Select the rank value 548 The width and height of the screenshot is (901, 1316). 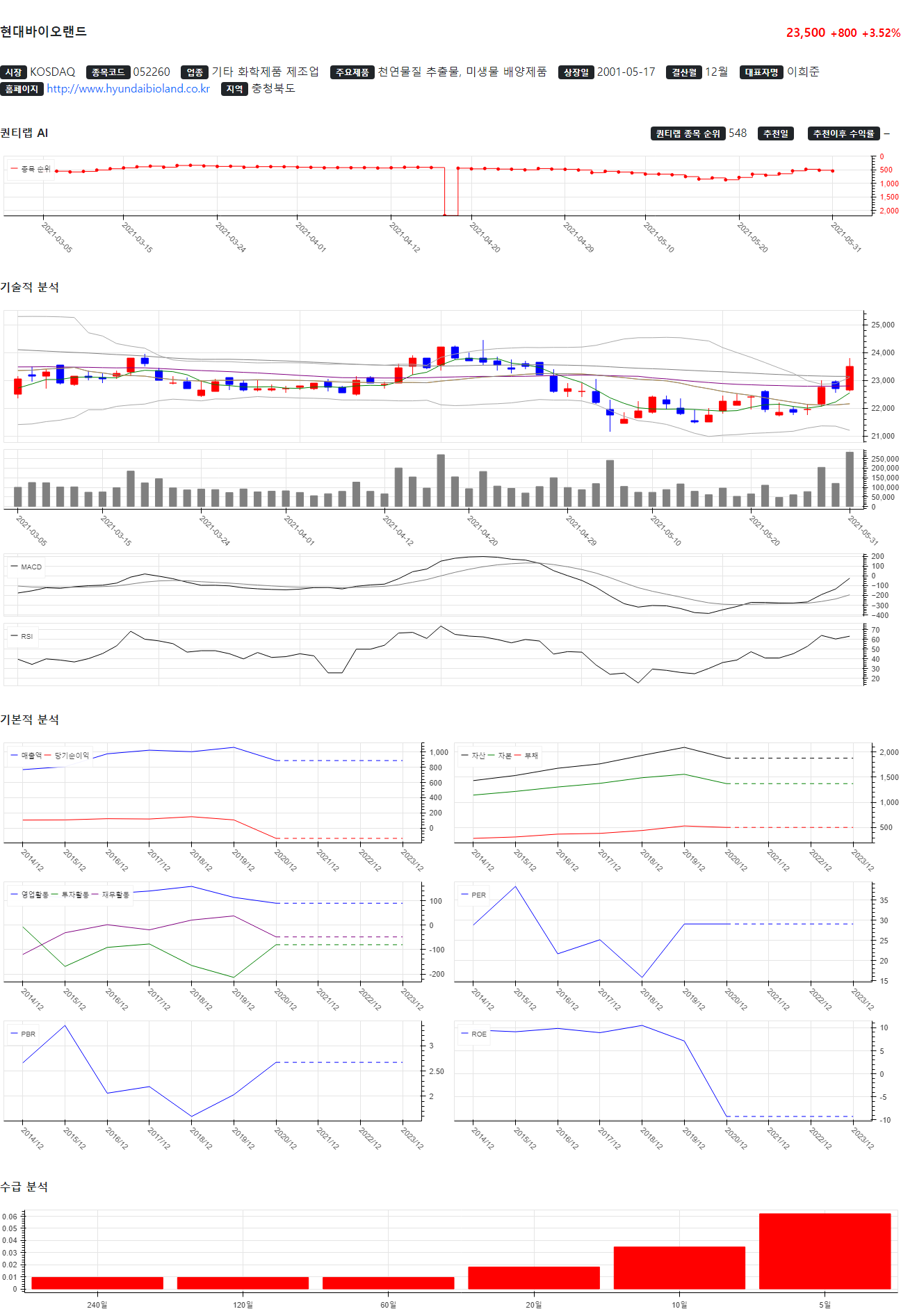pos(738,133)
